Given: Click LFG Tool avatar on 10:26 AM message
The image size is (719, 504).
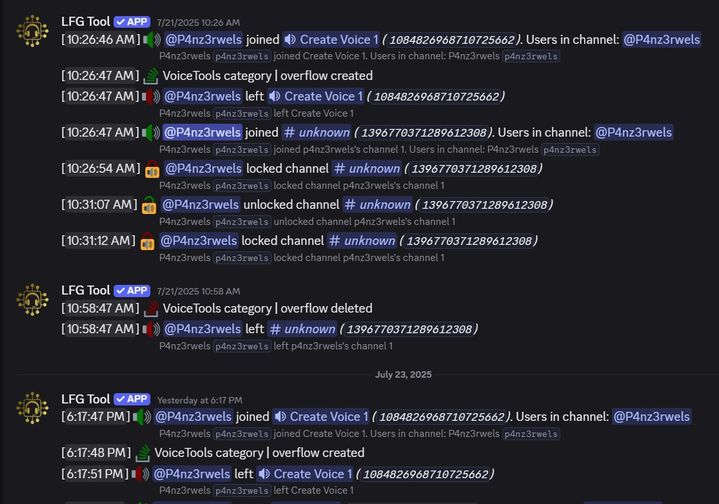Looking at the screenshot, I should 33,31.
